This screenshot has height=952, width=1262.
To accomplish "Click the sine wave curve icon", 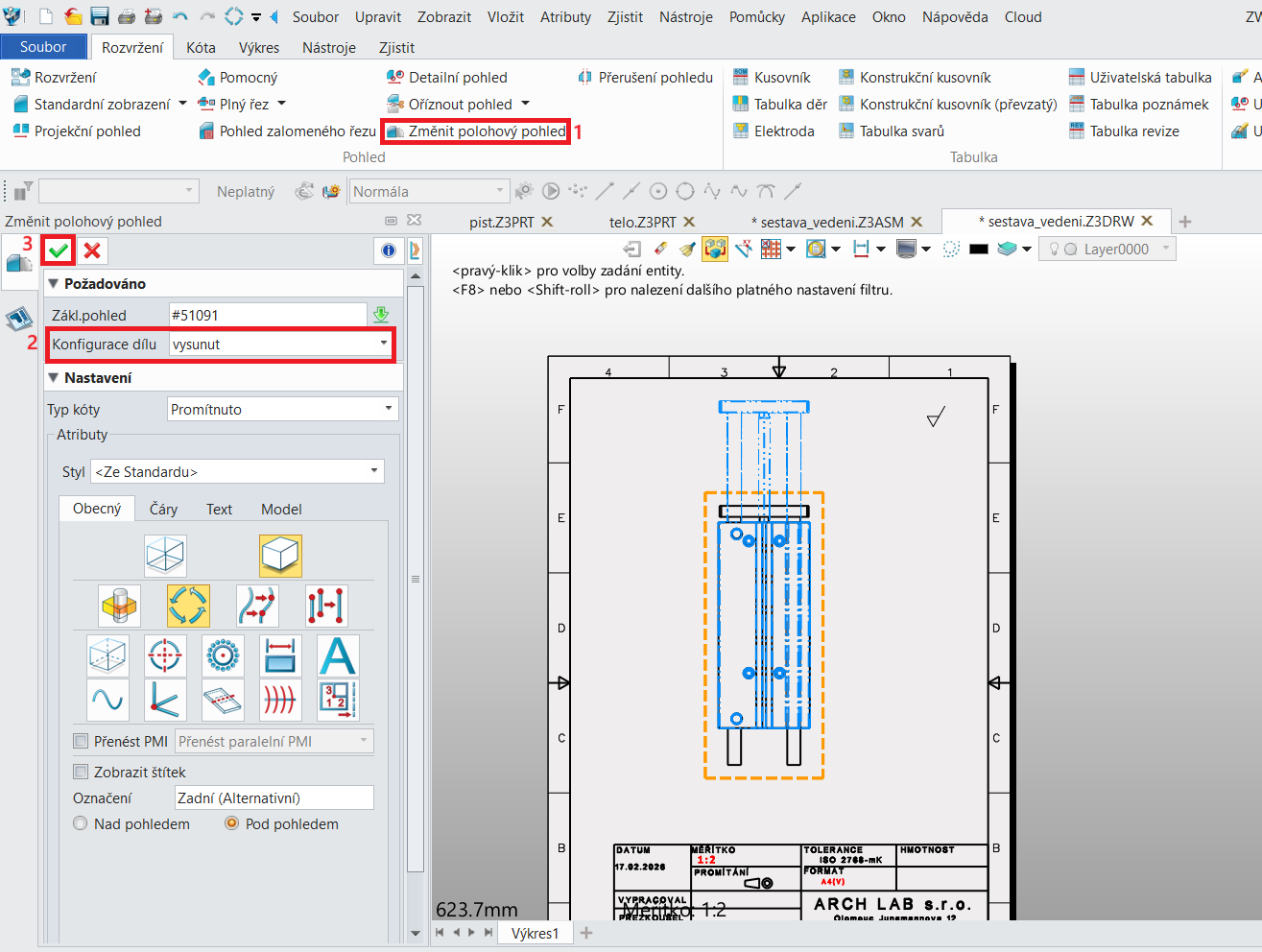I will pyautogui.click(x=107, y=701).
